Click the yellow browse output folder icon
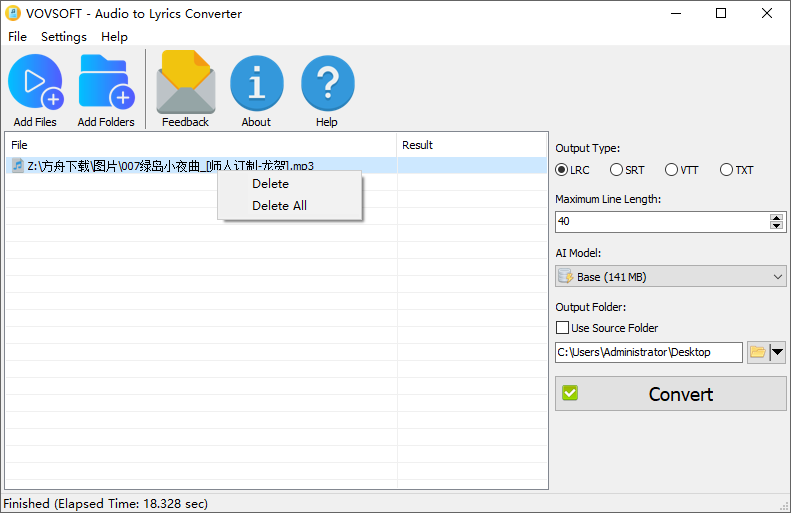 [758, 352]
